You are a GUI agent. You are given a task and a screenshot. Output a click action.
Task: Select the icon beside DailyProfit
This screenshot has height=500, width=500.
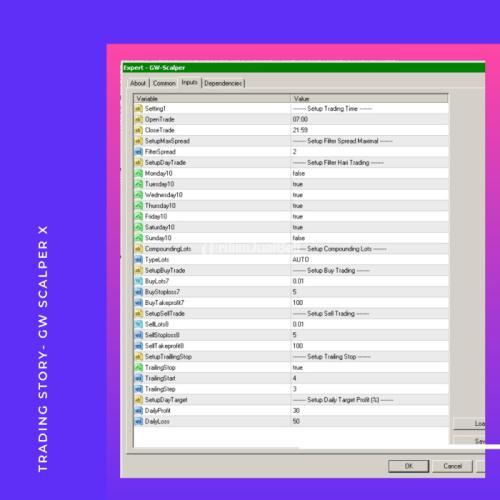click(139, 410)
